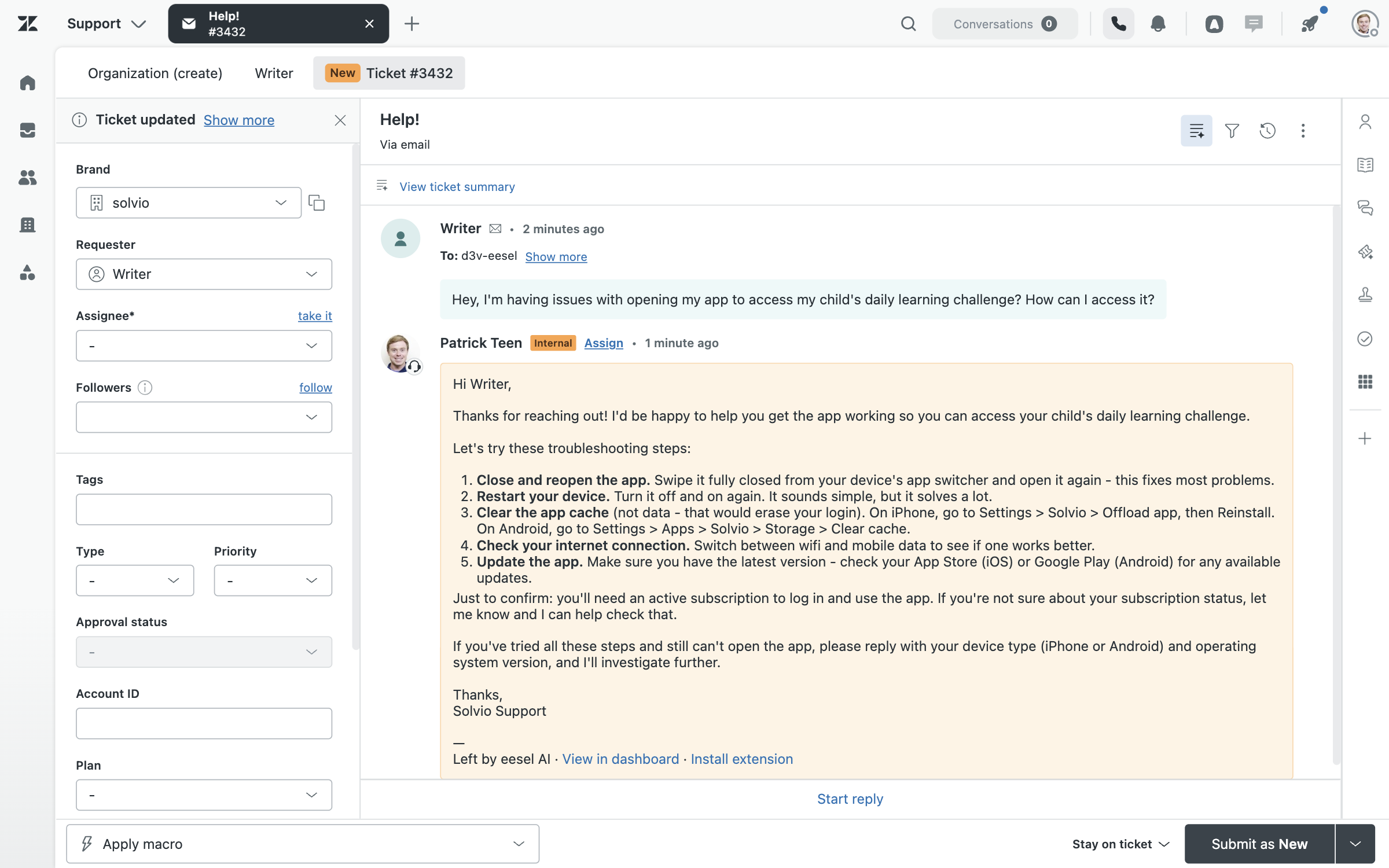Add a new tab with plus button
1389x868 pixels.
[411, 24]
